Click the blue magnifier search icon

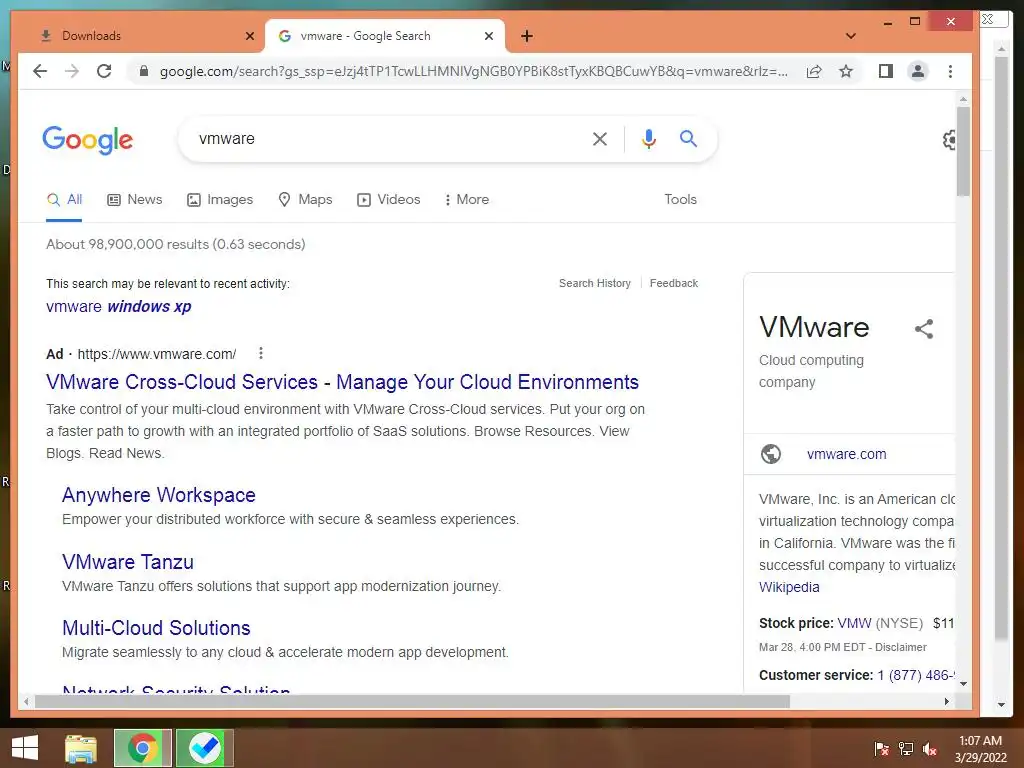688,138
